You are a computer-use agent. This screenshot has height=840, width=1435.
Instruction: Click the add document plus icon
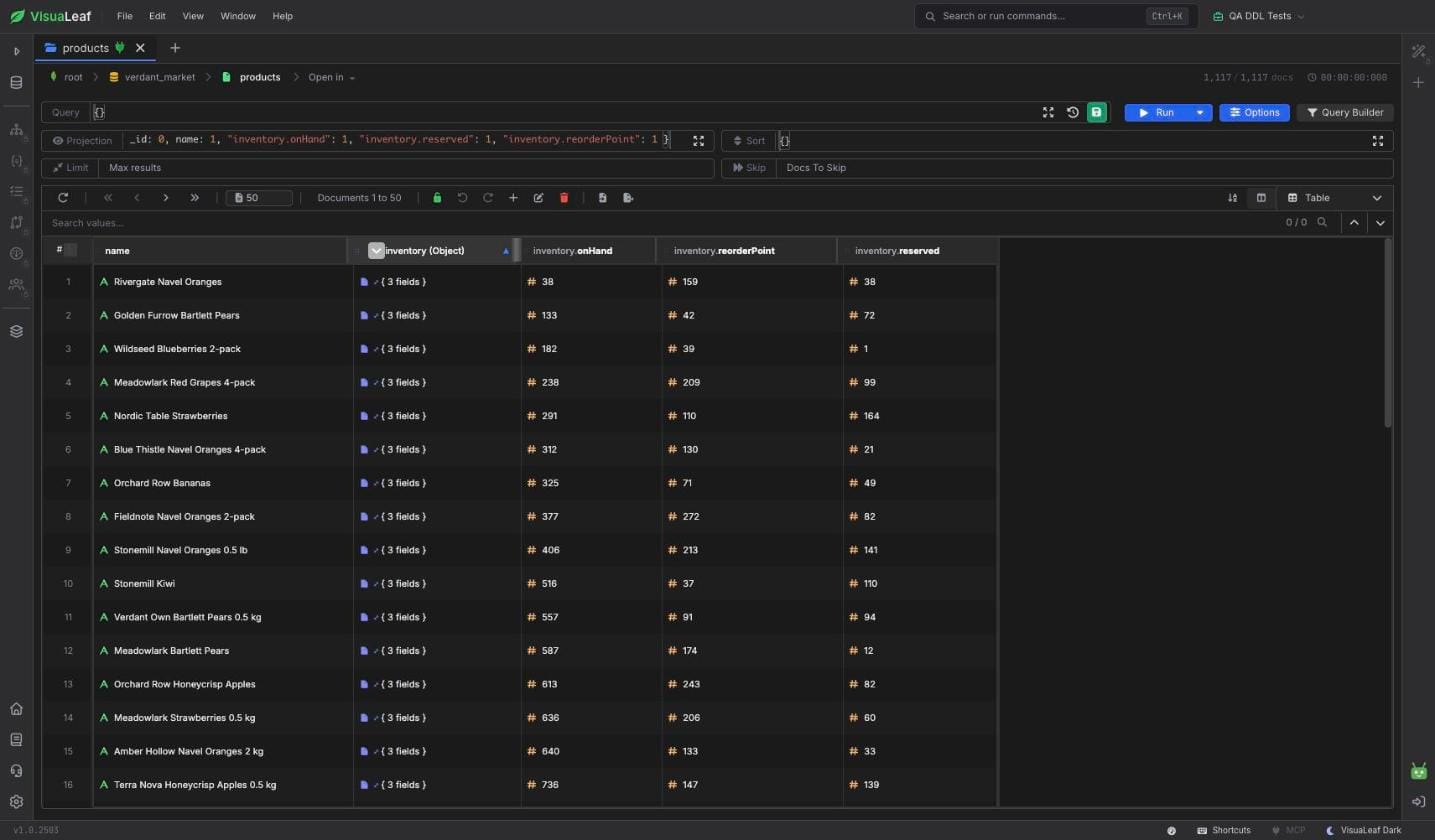[x=513, y=198]
